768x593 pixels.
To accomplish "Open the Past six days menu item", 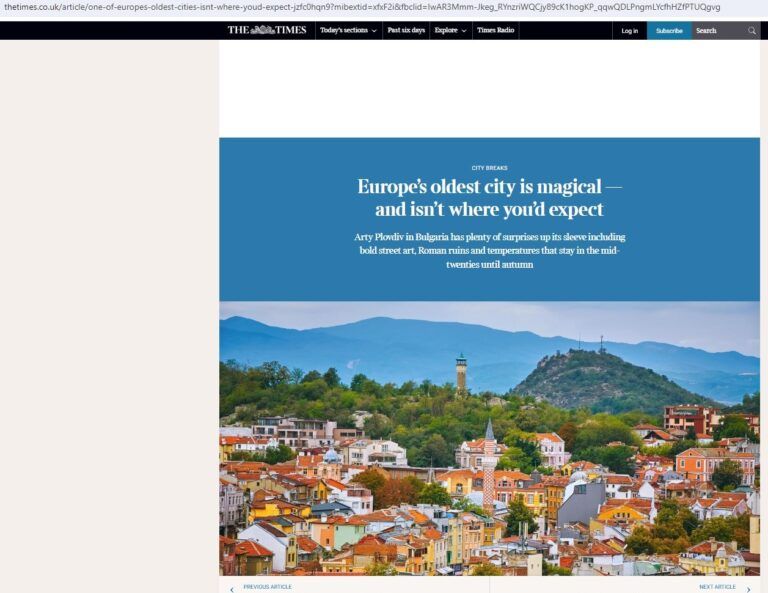I will [406, 31].
